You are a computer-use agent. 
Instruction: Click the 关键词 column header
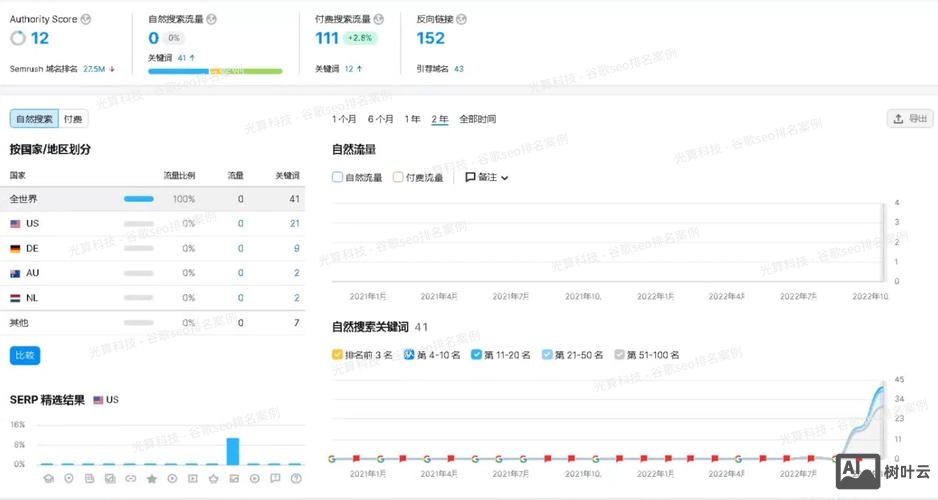click(287, 175)
